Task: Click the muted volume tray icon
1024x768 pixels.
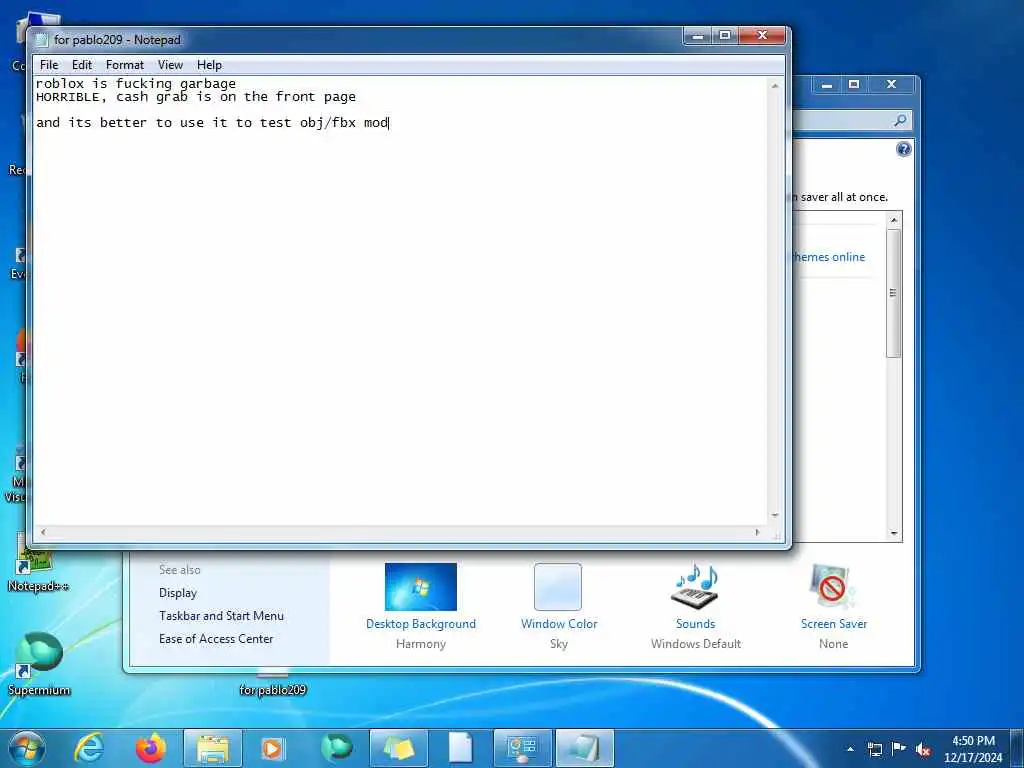Action: [923, 750]
